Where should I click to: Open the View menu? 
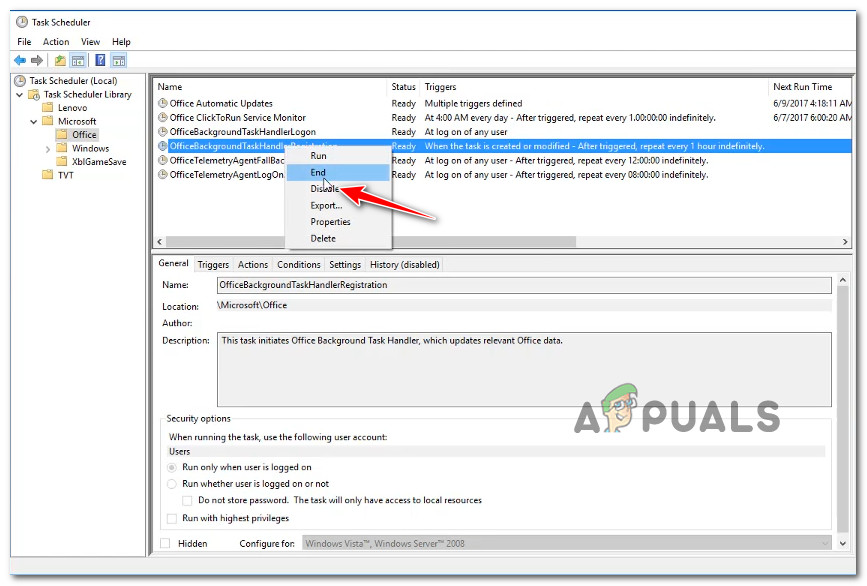click(x=90, y=41)
